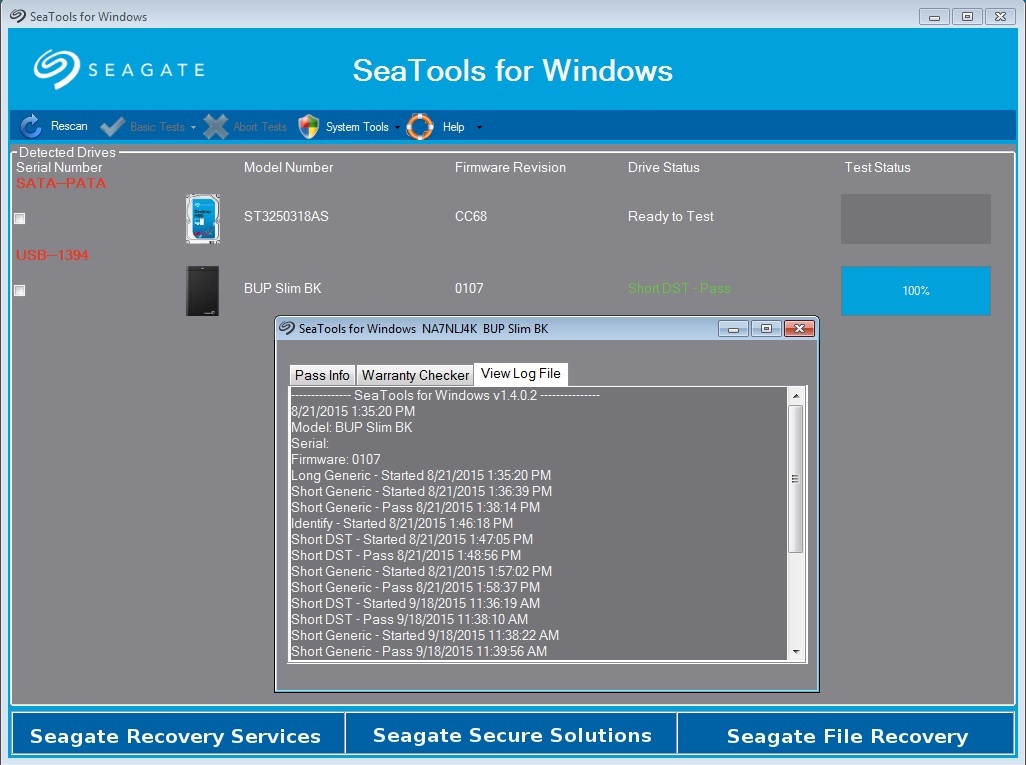Select the BUP Slim BK external drive image

click(203, 291)
